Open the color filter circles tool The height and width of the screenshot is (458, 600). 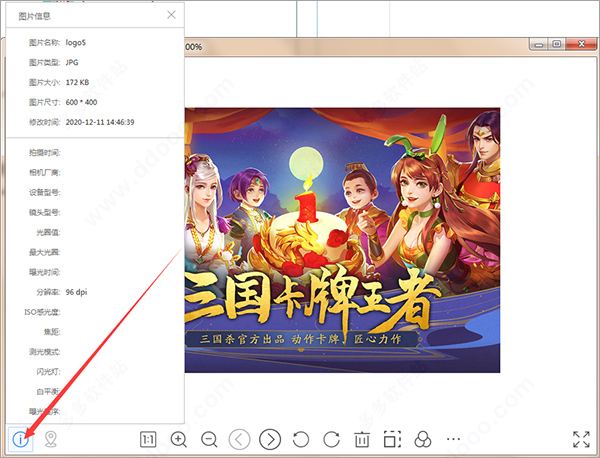point(423,439)
